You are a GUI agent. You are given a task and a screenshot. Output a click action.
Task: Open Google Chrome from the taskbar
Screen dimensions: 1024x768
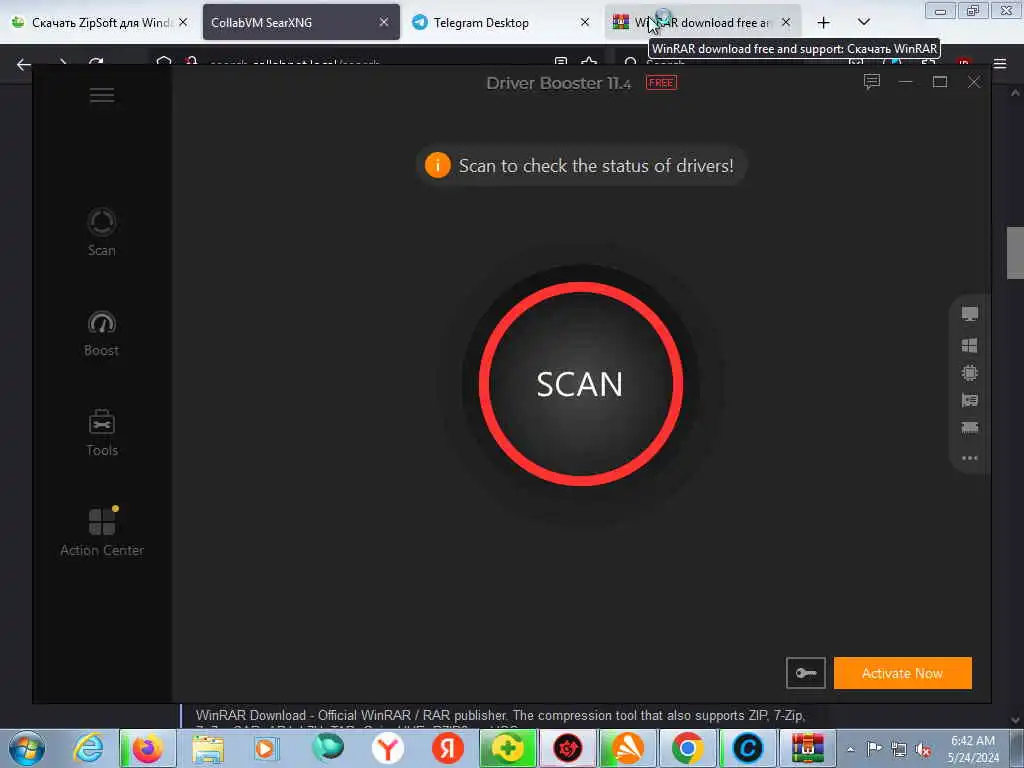click(687, 748)
